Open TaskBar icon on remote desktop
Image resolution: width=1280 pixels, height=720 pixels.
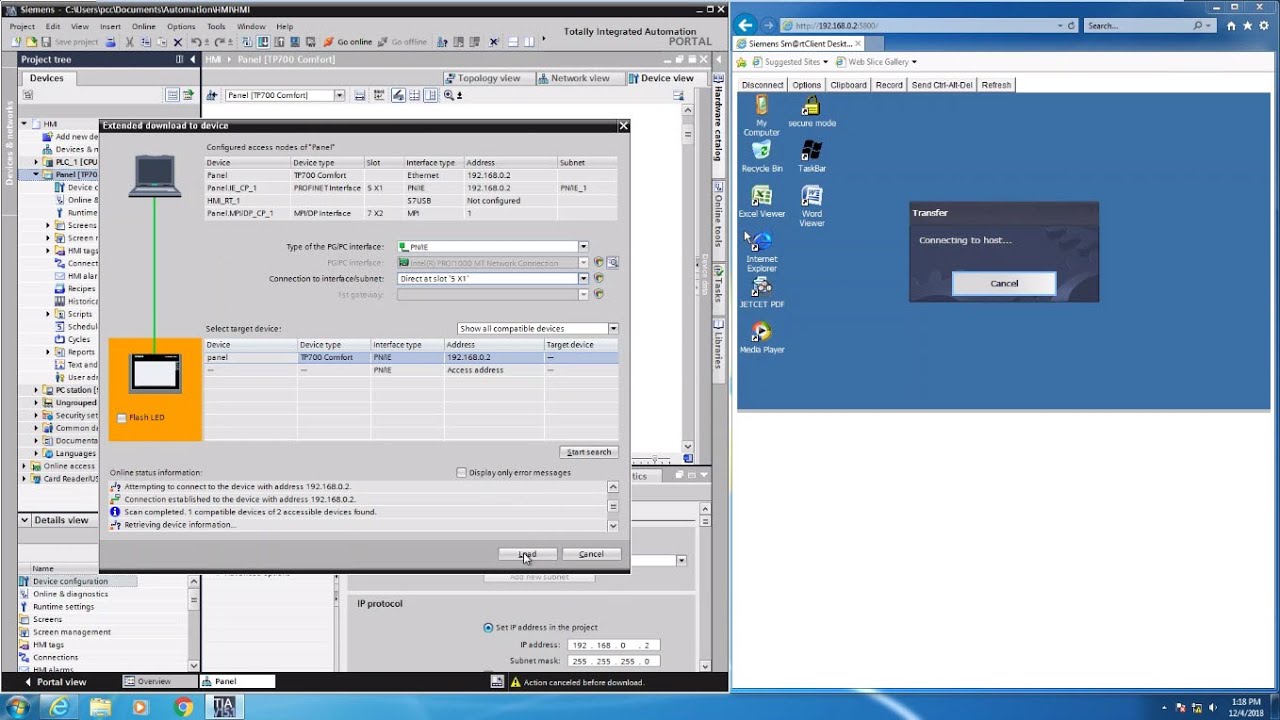[811, 157]
